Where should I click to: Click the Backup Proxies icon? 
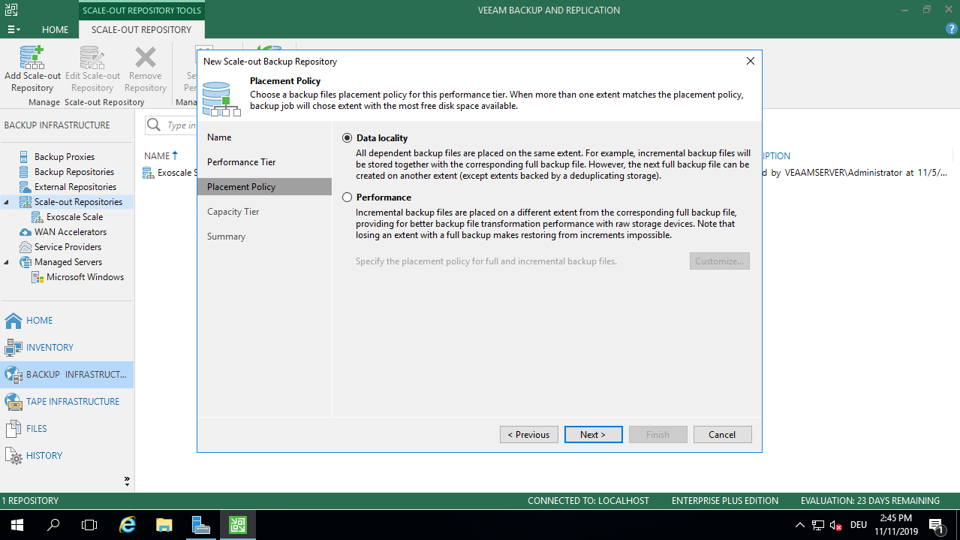(24, 157)
